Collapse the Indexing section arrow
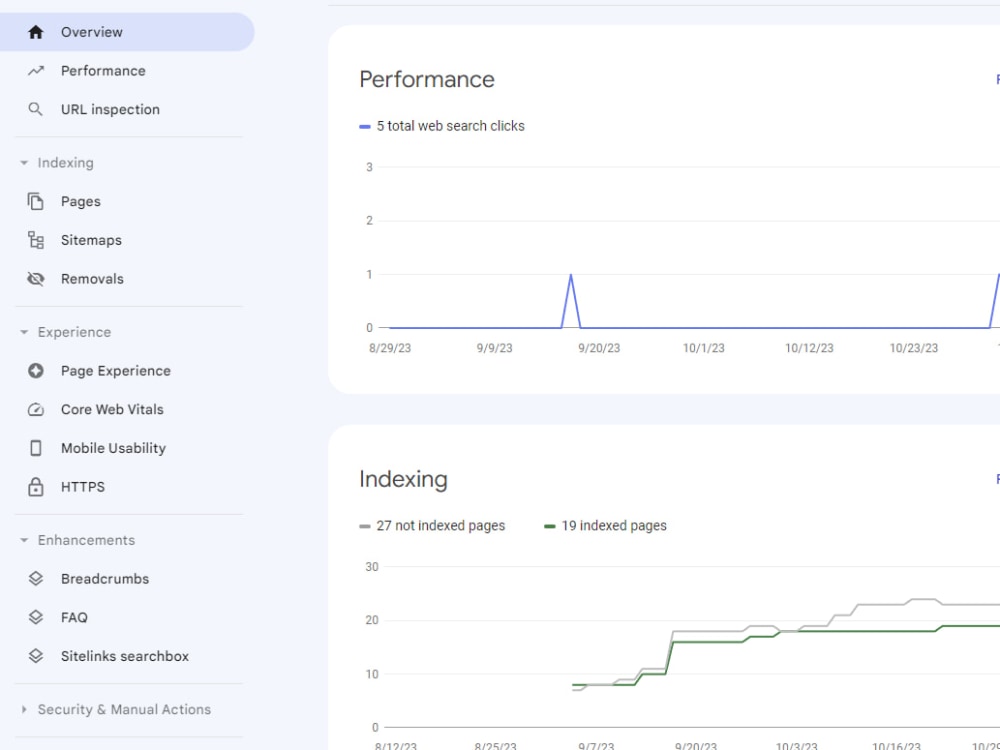Image resolution: width=1000 pixels, height=750 pixels. pyautogui.click(x=24, y=163)
